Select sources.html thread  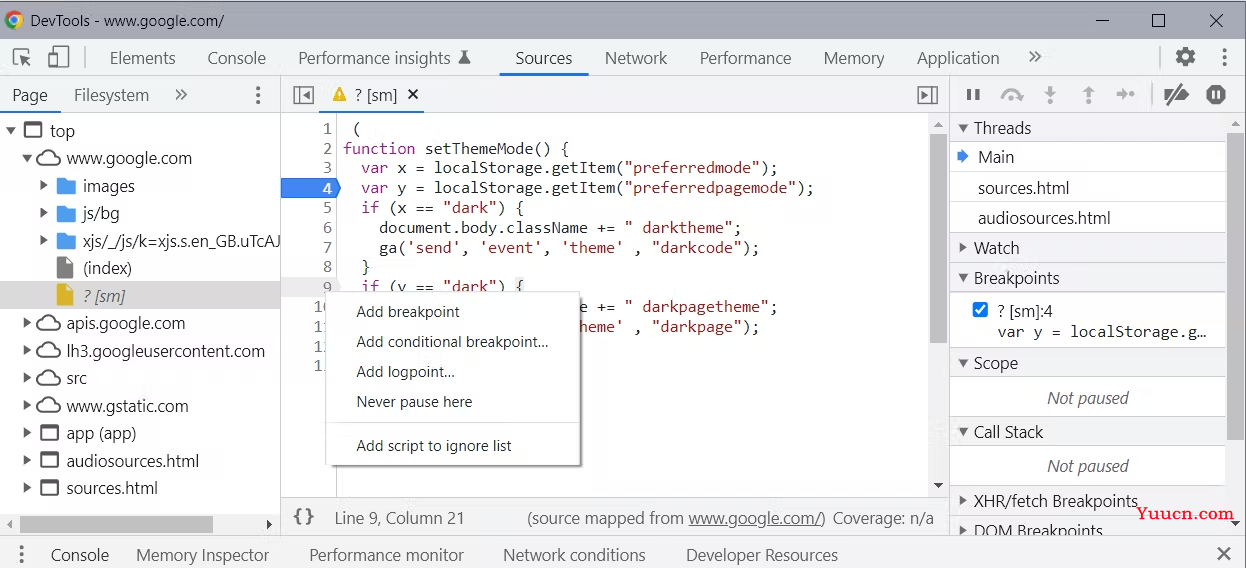click(x=1087, y=188)
